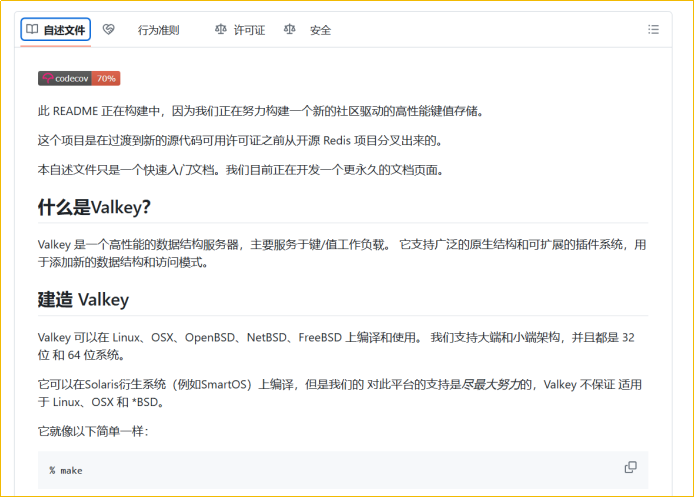Viewport: 694px width, 498px height.
Task: Click the 建造 Valkey heading
Action: coord(83,300)
